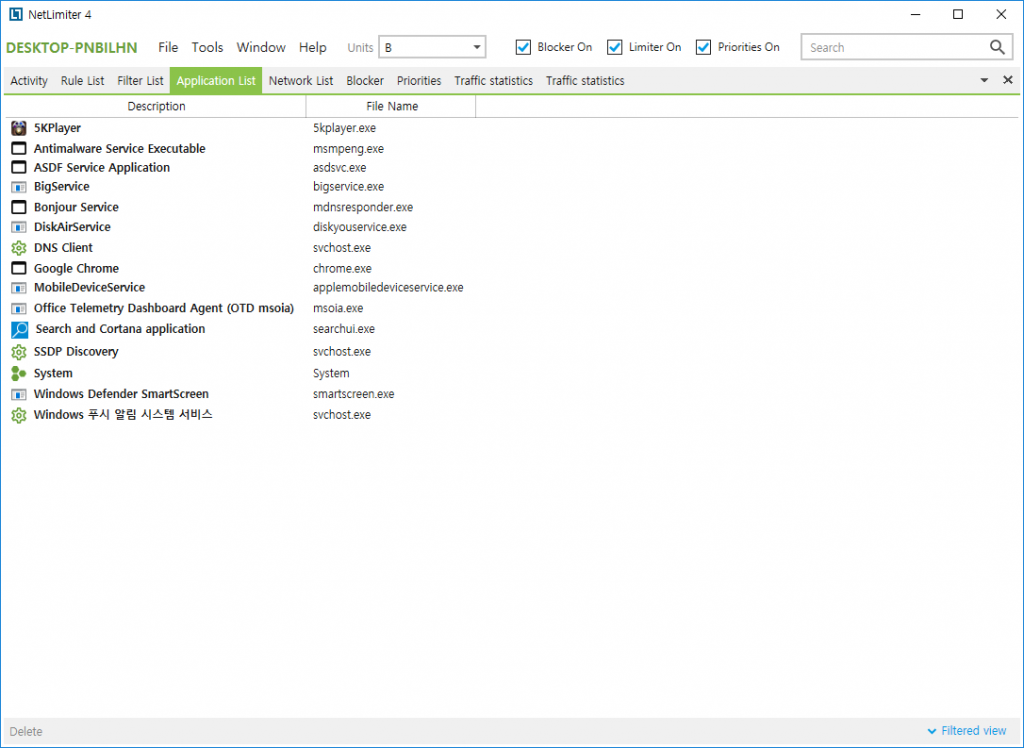Select the asdsvc.exe file name
1024x748 pixels.
[x=340, y=168]
